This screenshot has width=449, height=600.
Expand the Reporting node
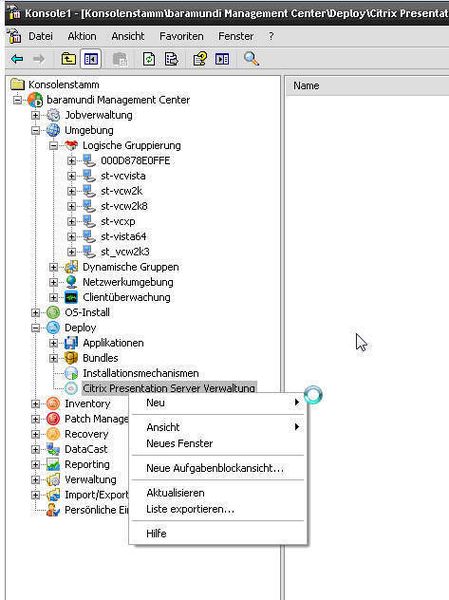[x=36, y=465]
